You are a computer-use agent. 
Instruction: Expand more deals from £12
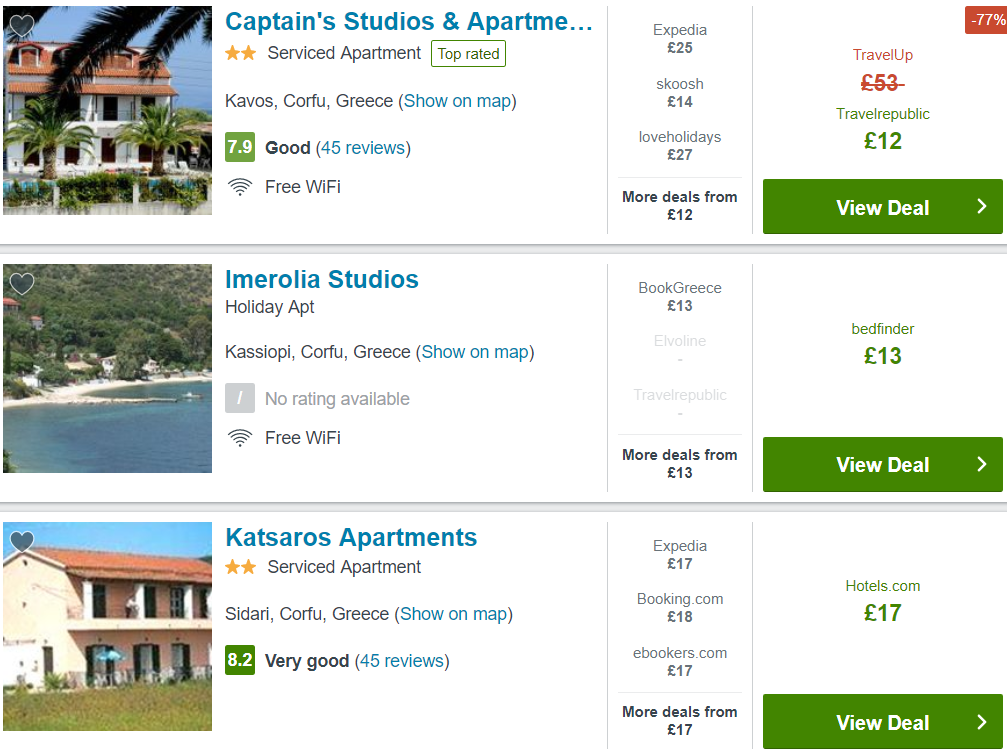pyautogui.click(x=679, y=205)
